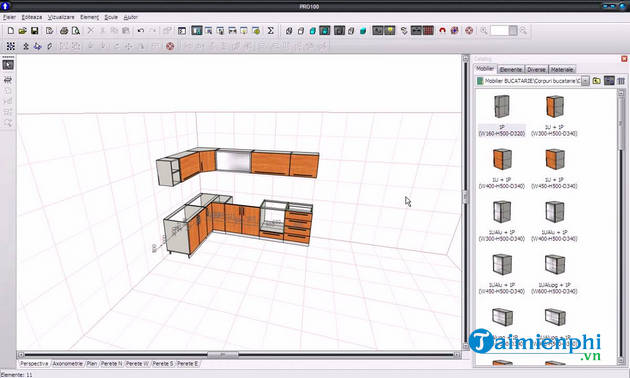Switch to the Elemente catalog tab
Viewport: 630px width, 378px height.
(x=511, y=69)
